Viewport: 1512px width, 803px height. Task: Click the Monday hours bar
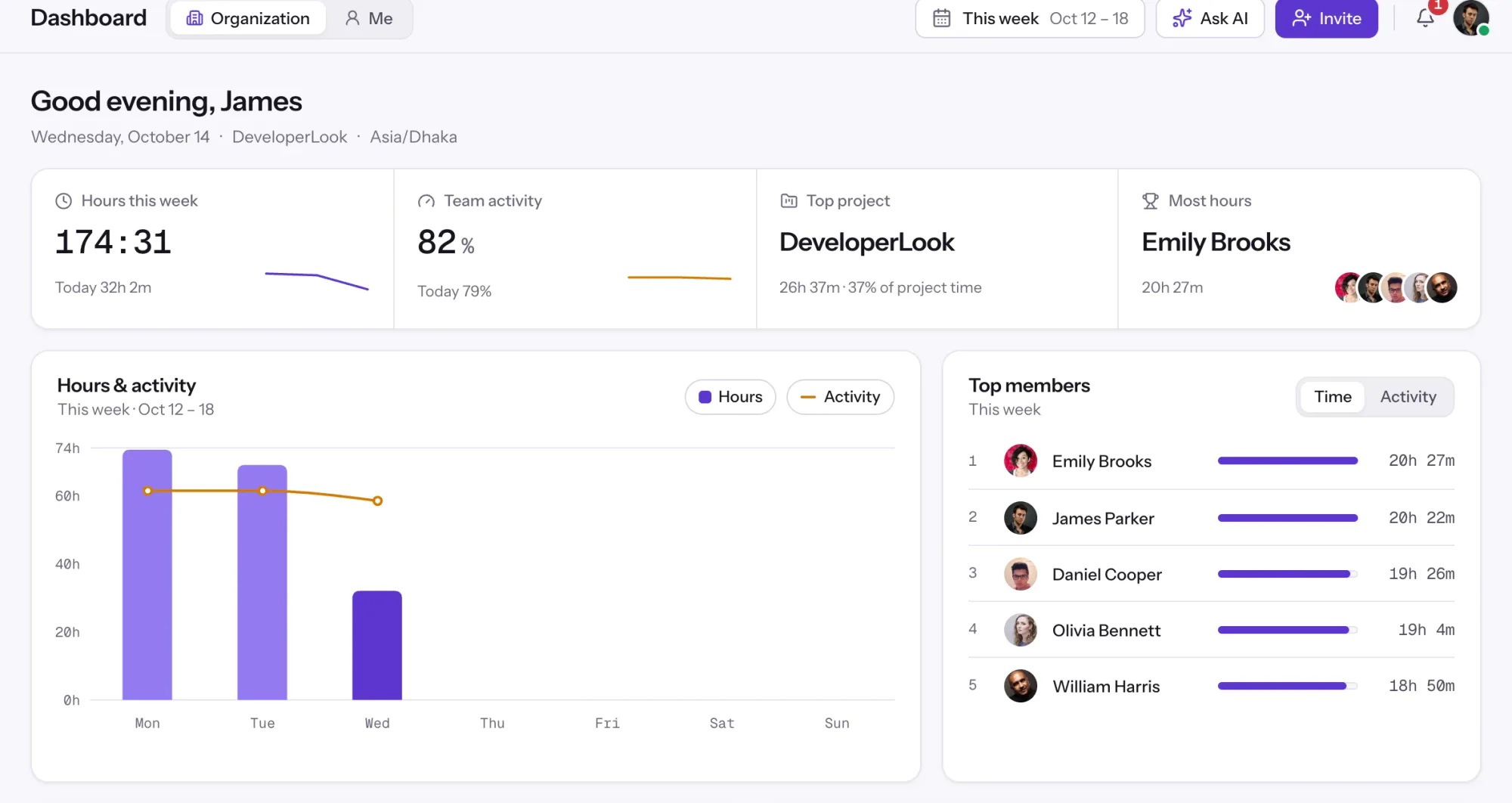[x=147, y=575]
